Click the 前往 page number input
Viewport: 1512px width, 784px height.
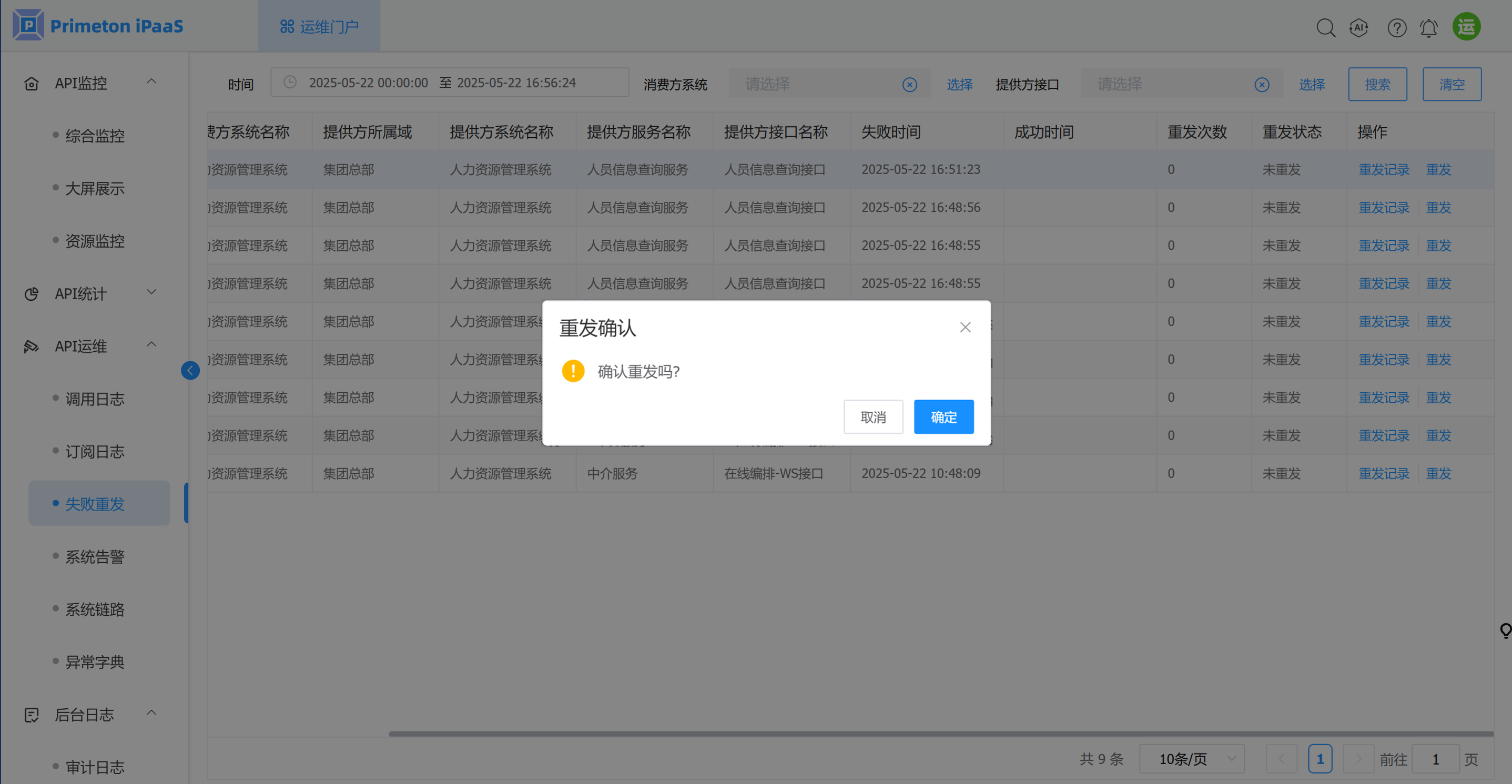(x=1435, y=759)
